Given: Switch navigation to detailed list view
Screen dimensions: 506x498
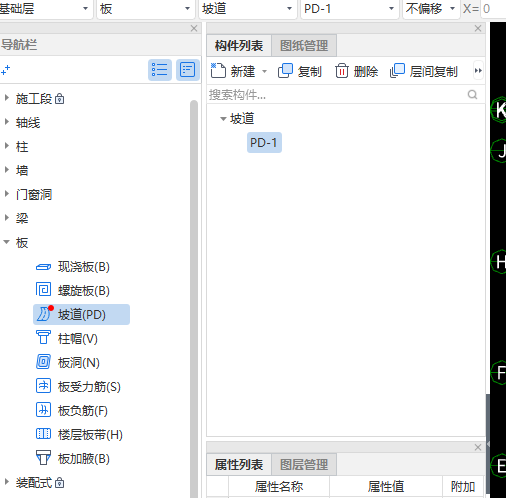Looking at the screenshot, I should 188,70.
